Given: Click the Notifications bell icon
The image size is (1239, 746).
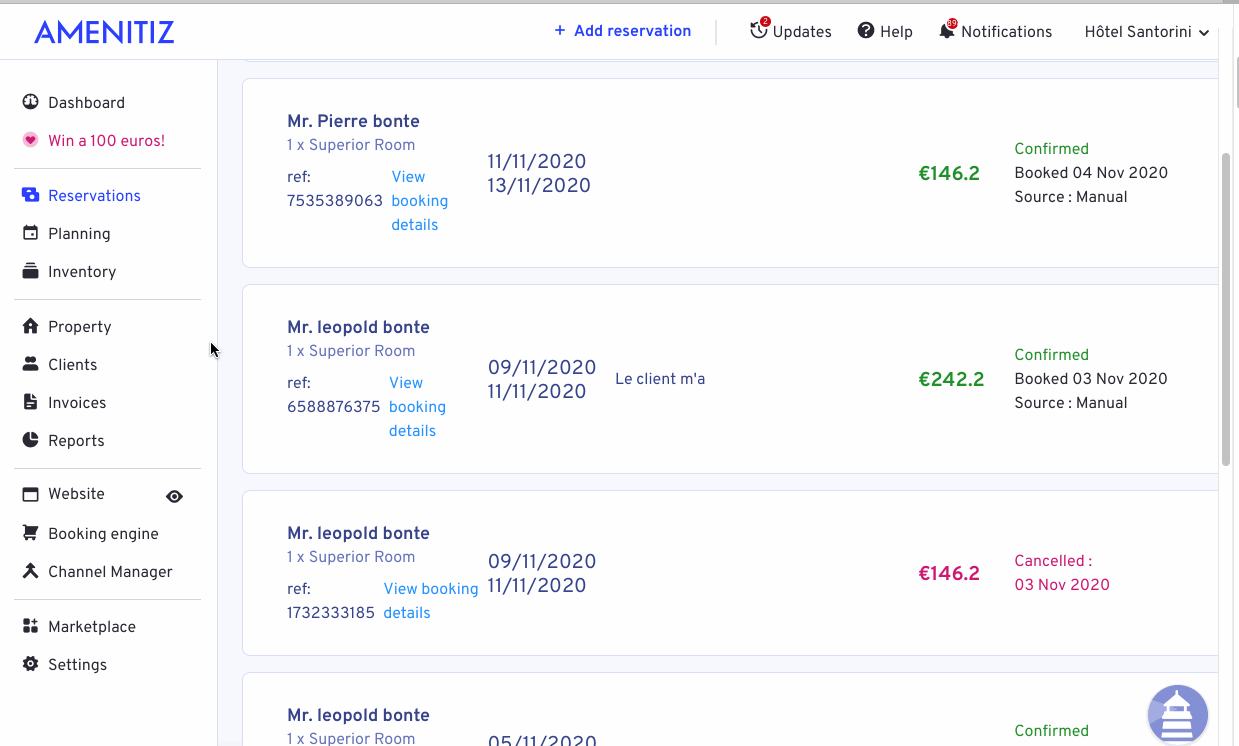Looking at the screenshot, I should tap(947, 30).
